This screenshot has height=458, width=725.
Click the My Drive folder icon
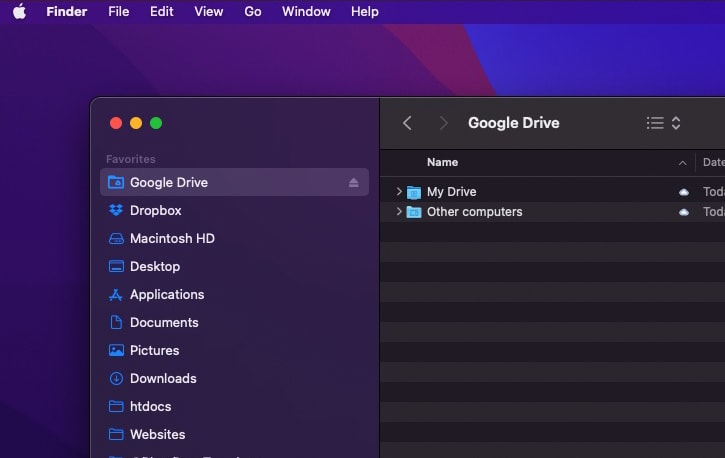point(414,192)
